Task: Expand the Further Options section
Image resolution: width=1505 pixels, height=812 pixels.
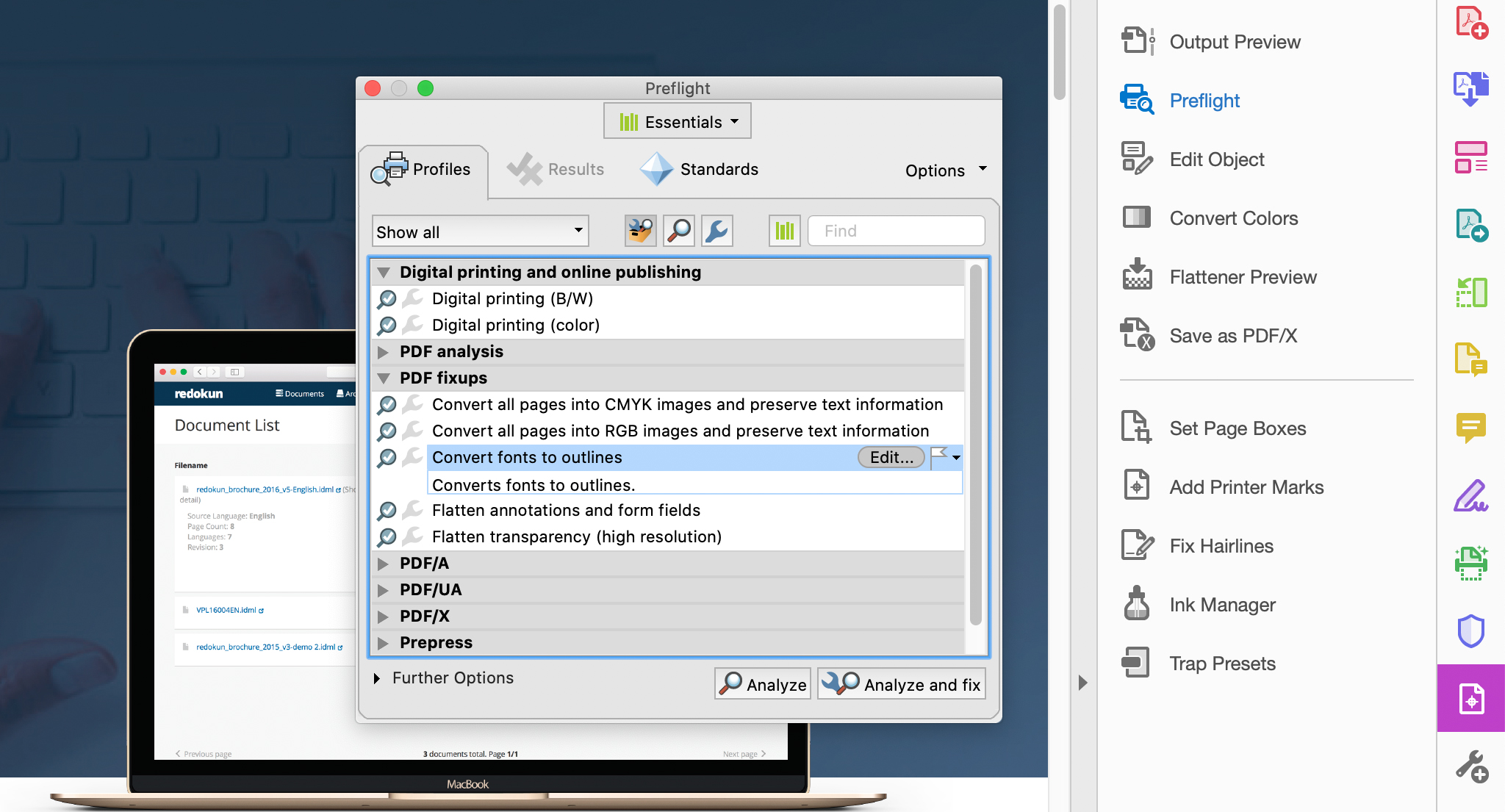Action: (377, 678)
